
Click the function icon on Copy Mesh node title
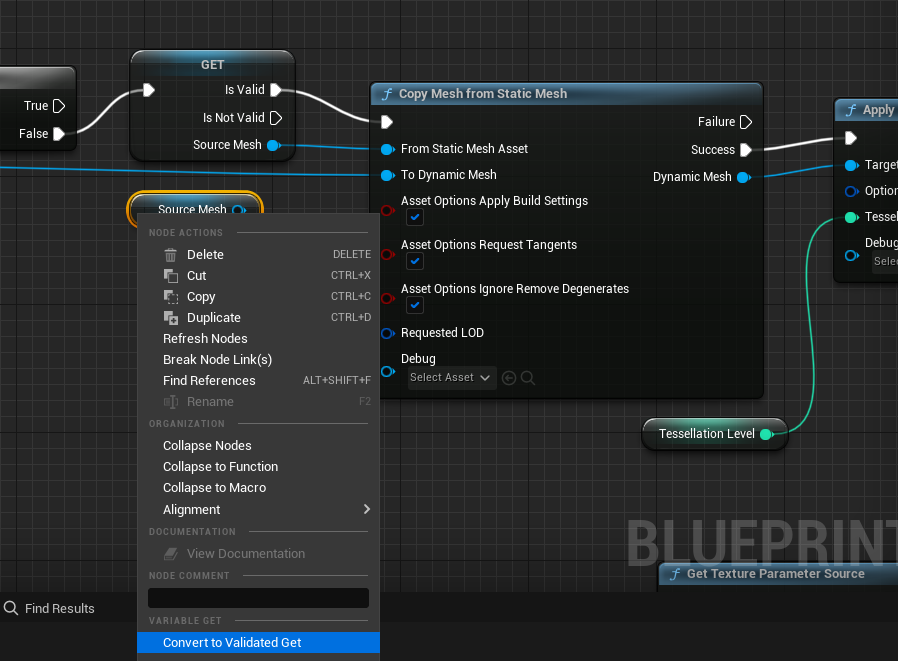pos(387,94)
